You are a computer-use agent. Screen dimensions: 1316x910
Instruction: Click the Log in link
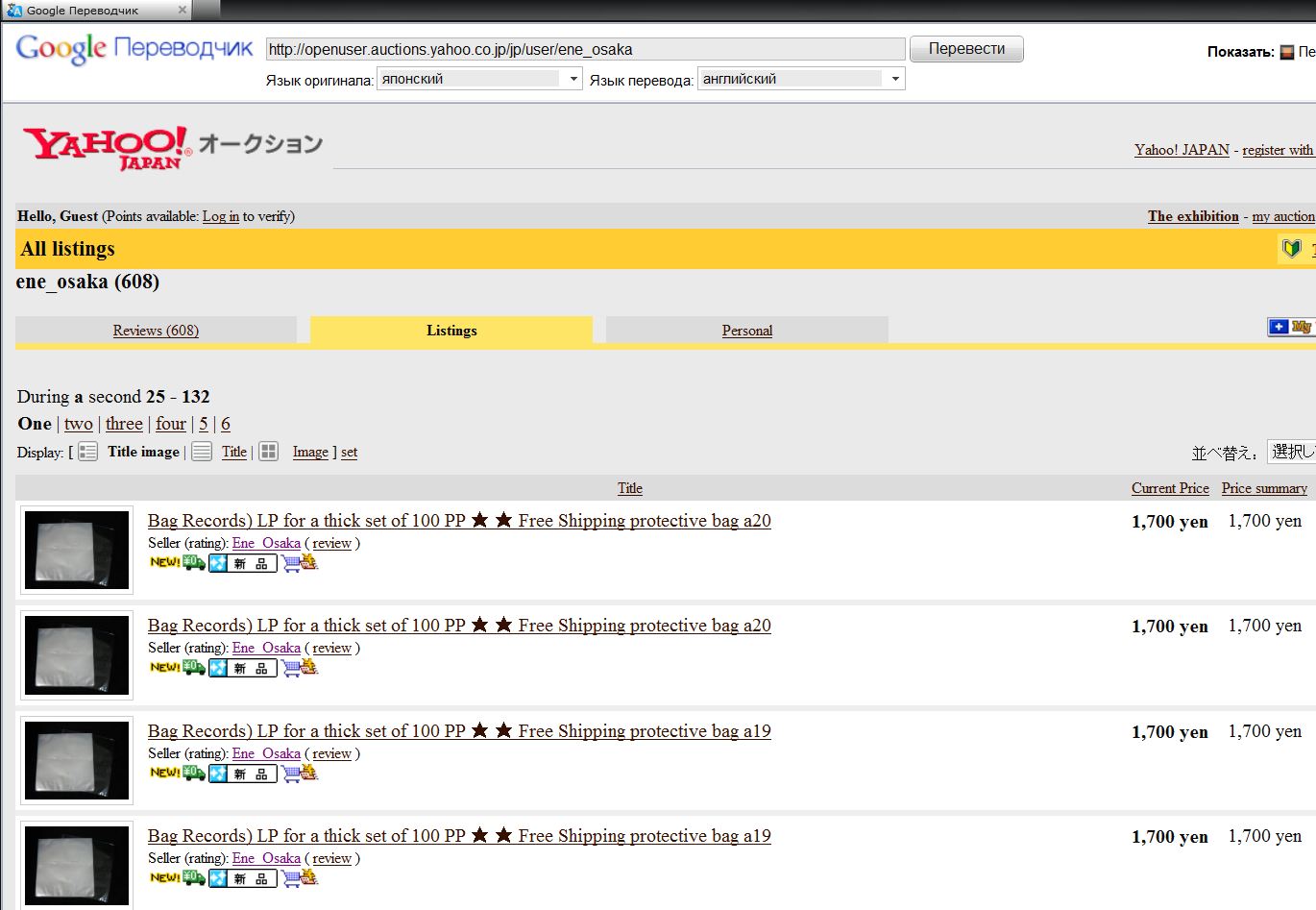point(220,216)
